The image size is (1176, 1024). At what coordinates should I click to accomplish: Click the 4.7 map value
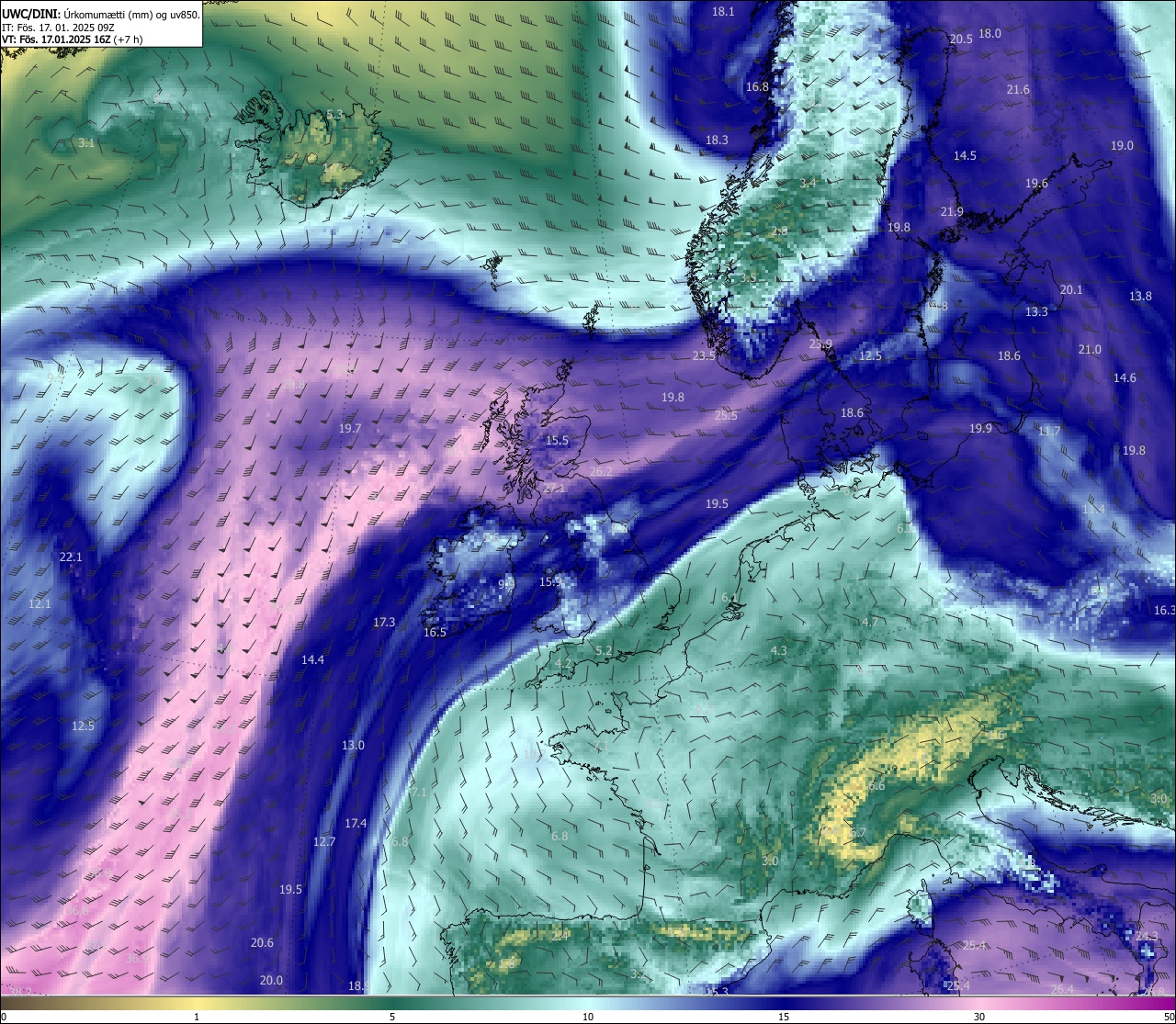tap(869, 622)
